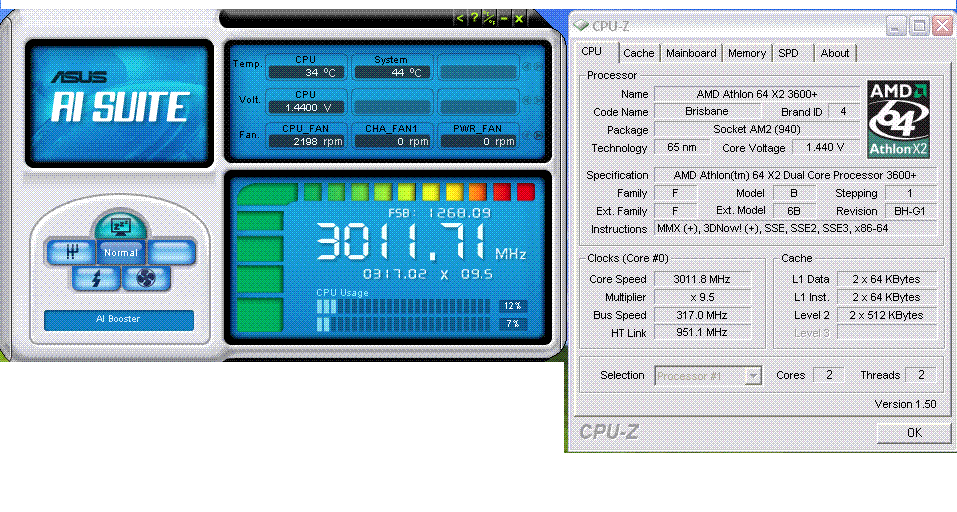Click the Core Speed value 3011.8 MHz
This screenshot has height=512, width=957.
click(x=702, y=279)
